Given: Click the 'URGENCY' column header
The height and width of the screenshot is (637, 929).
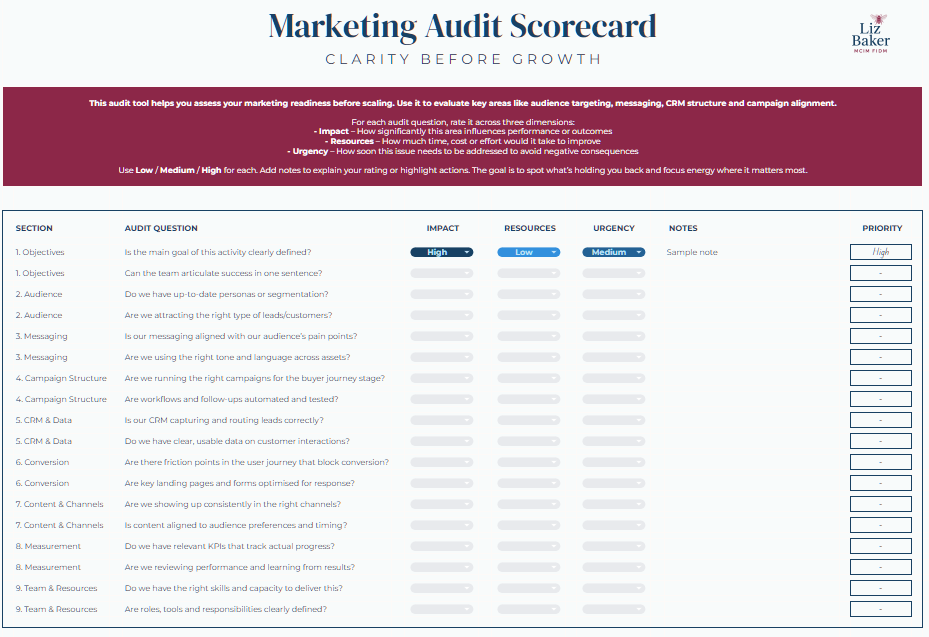Looking at the screenshot, I should 614,228.
